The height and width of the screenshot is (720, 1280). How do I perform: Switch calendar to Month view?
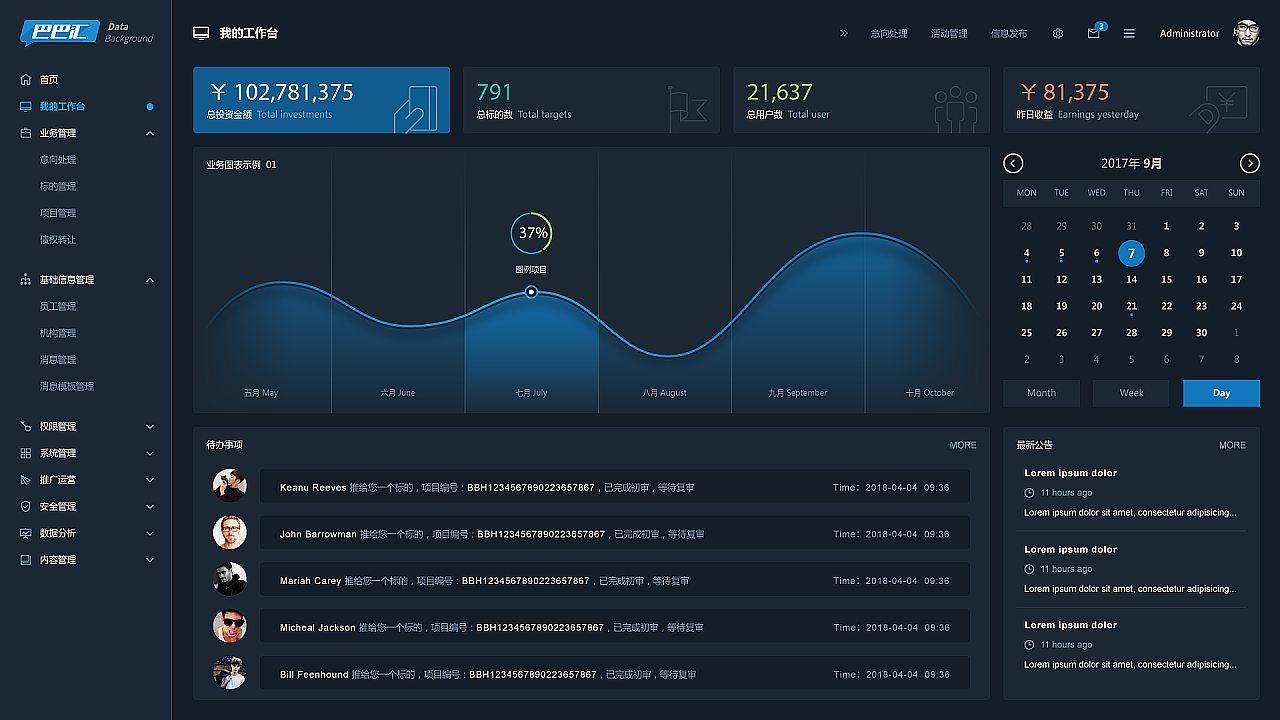(x=1041, y=393)
